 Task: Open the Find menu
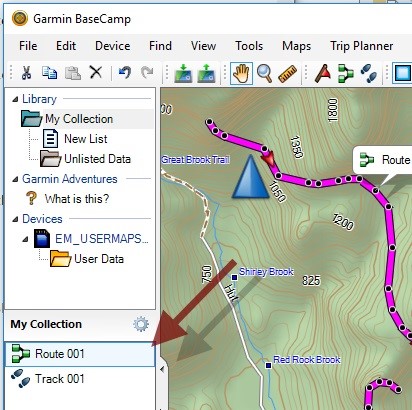(160, 46)
